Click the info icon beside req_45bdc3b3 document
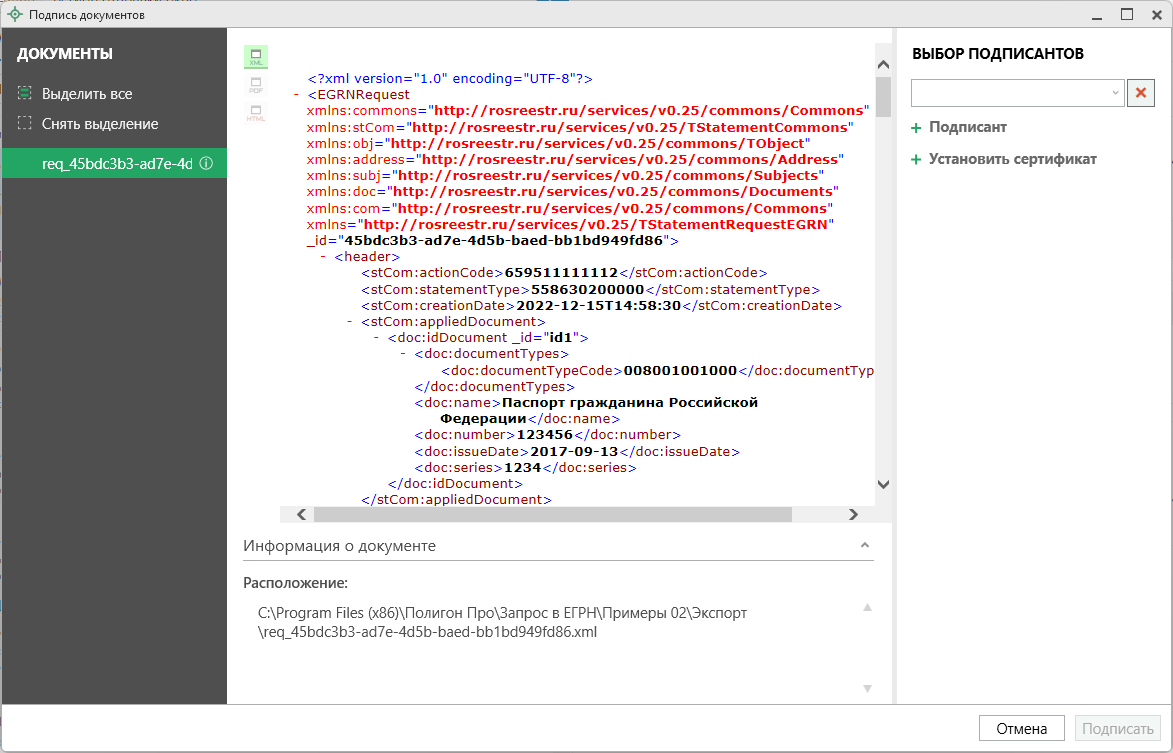 206,164
